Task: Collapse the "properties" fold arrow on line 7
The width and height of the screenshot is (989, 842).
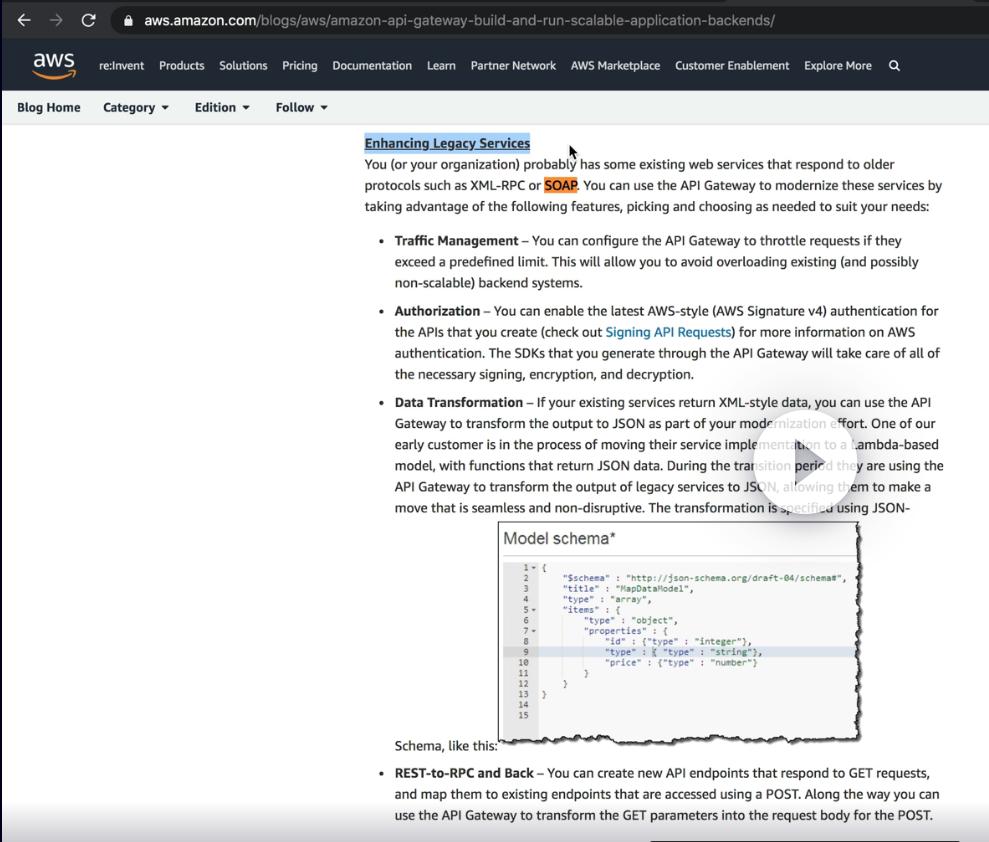Action: pyautogui.click(x=534, y=631)
